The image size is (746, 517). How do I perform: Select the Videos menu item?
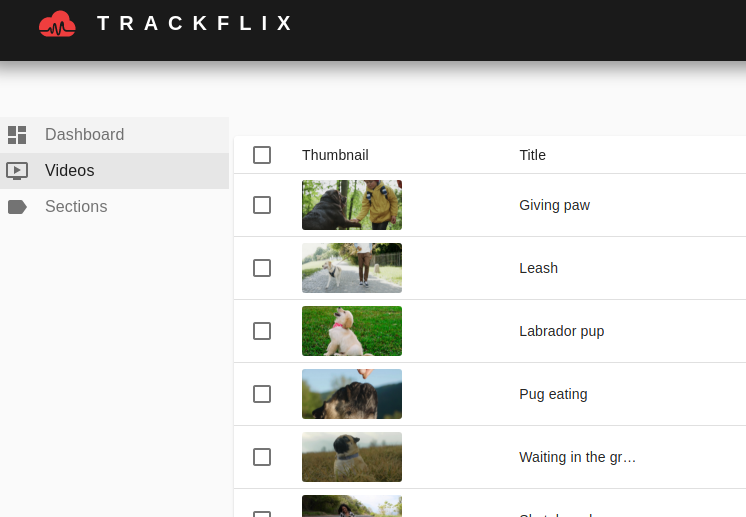[x=114, y=171]
